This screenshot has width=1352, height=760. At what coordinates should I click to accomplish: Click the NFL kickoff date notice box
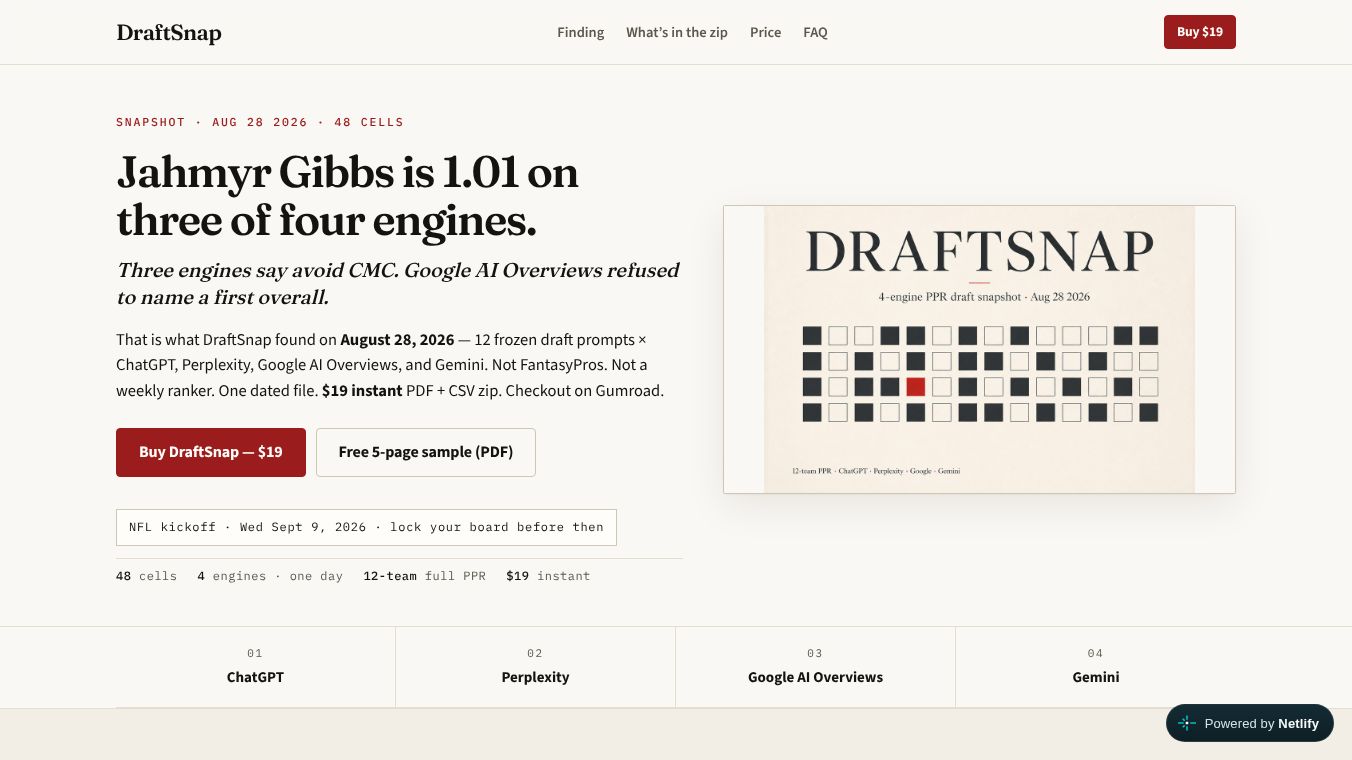(366, 527)
